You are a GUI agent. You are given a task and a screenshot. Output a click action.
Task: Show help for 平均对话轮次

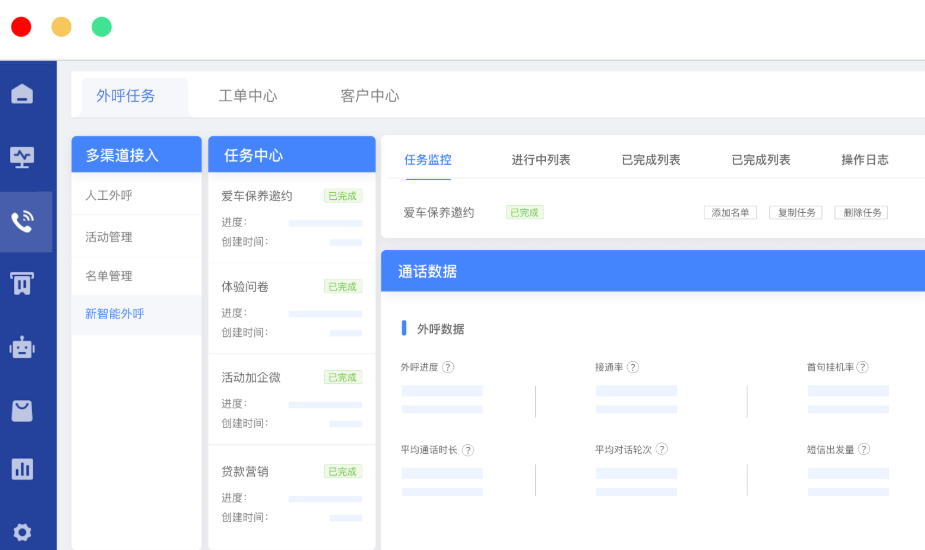pyautogui.click(x=662, y=449)
